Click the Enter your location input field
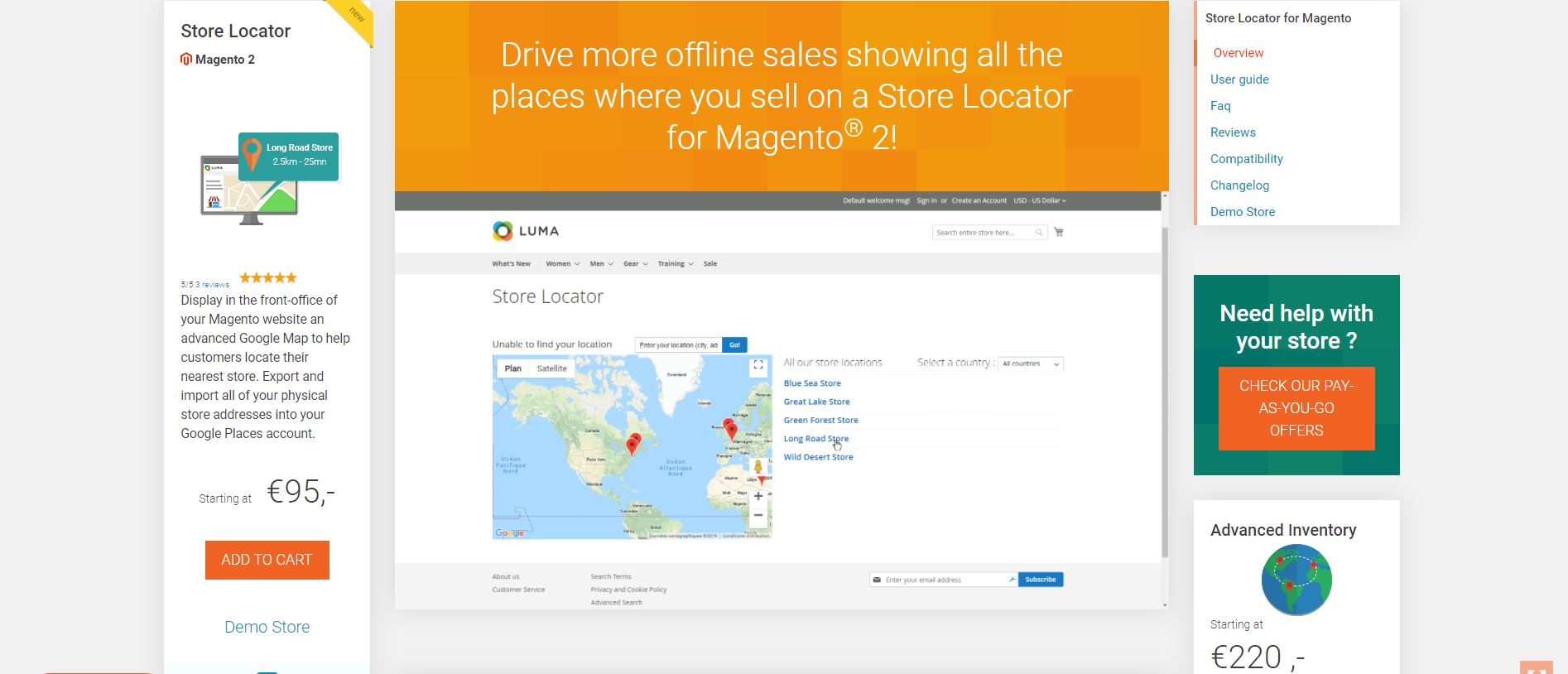 tap(679, 344)
